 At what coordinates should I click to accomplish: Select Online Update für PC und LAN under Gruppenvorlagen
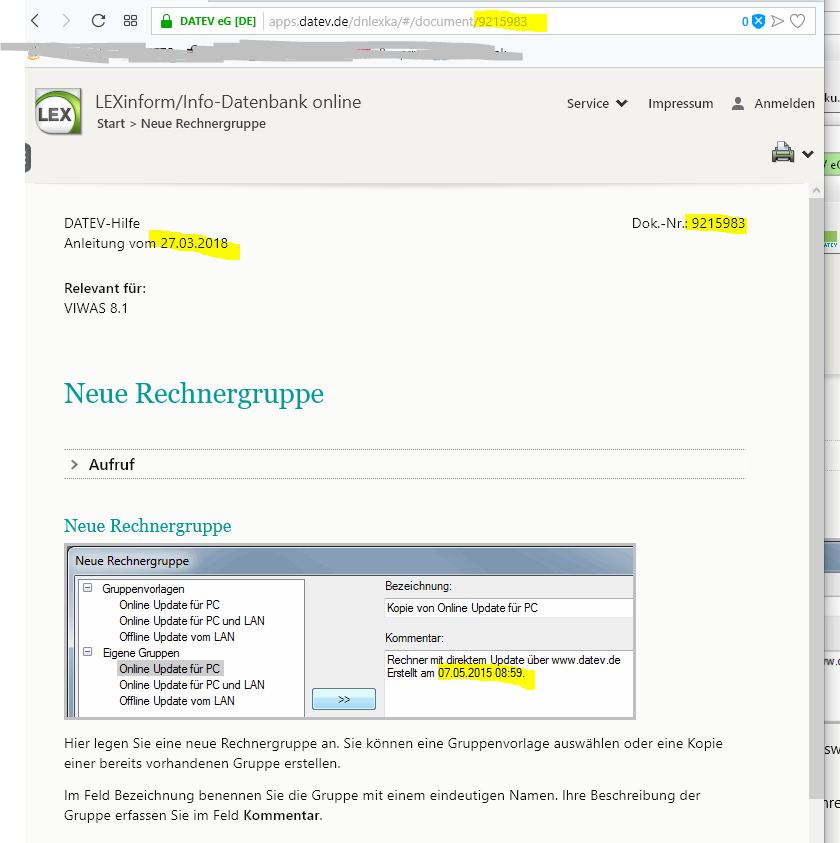point(192,621)
